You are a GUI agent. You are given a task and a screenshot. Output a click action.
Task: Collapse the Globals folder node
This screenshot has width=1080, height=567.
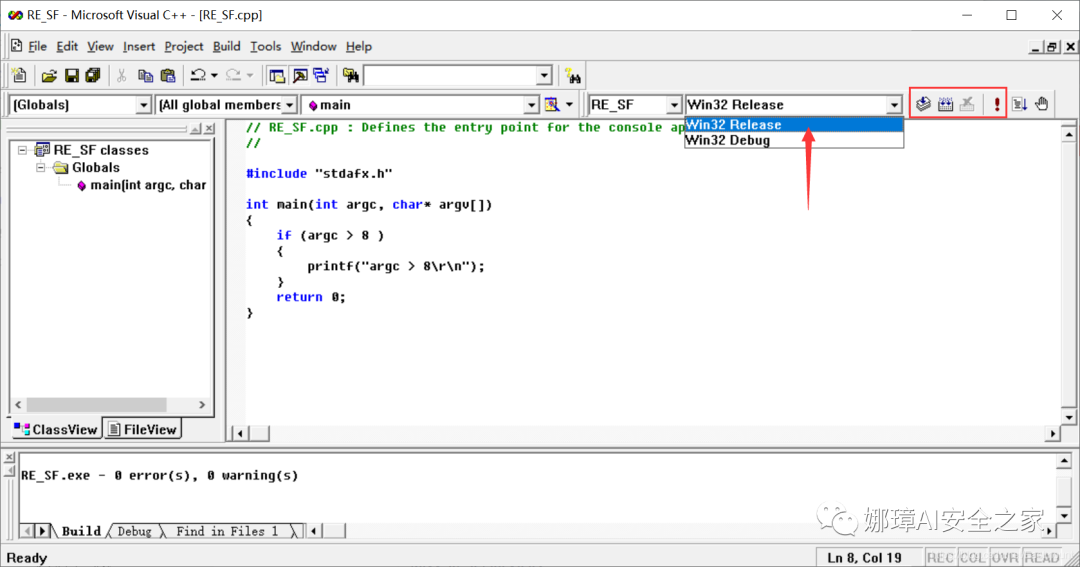point(41,167)
